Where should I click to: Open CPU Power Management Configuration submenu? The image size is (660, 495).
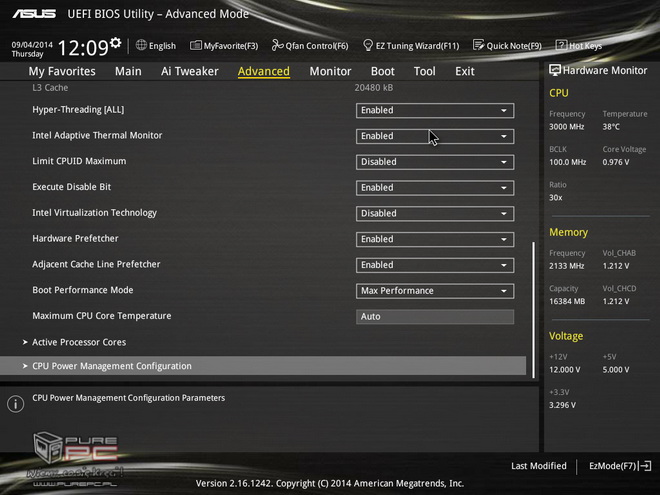[263, 366]
